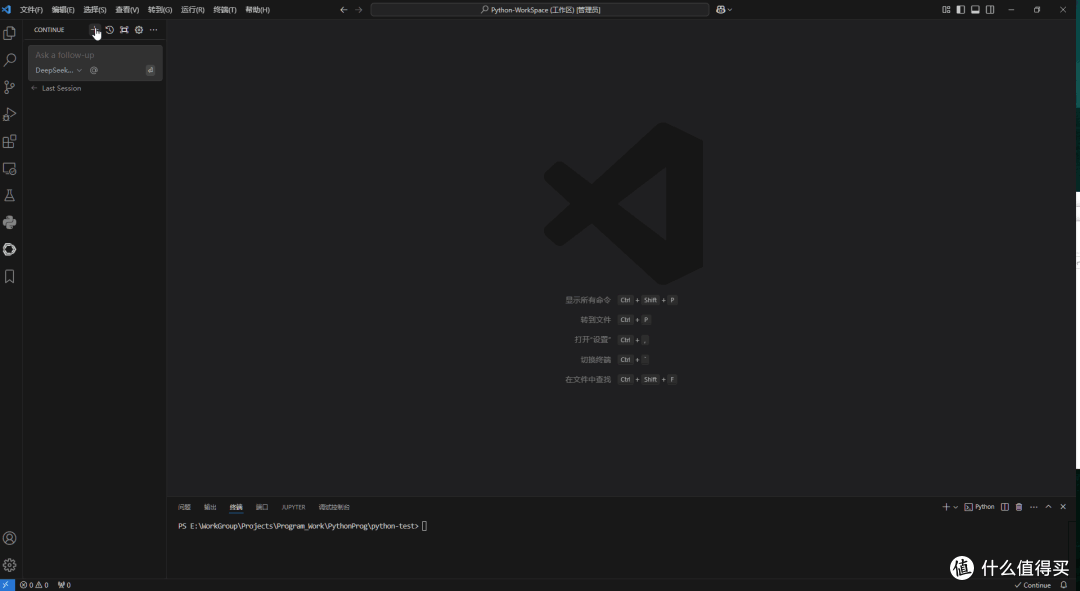The image size is (1080, 591).
Task: Open the 运行(R) menu
Action: click(x=192, y=10)
